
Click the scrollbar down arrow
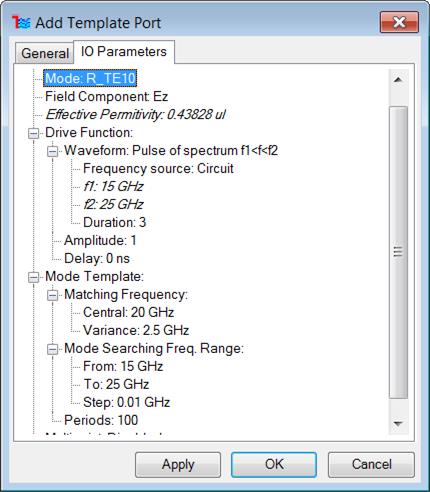tap(398, 424)
